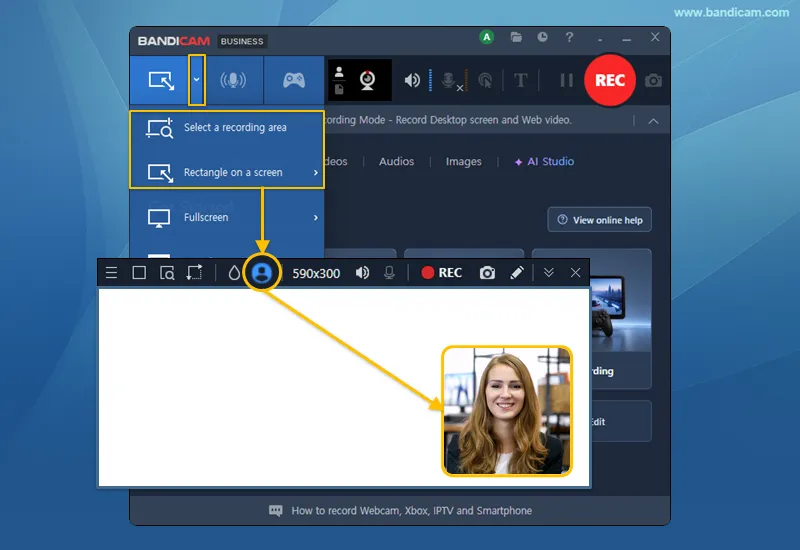This screenshot has height=550, width=800.
Task: Open the output folder icon
Action: 516,37
